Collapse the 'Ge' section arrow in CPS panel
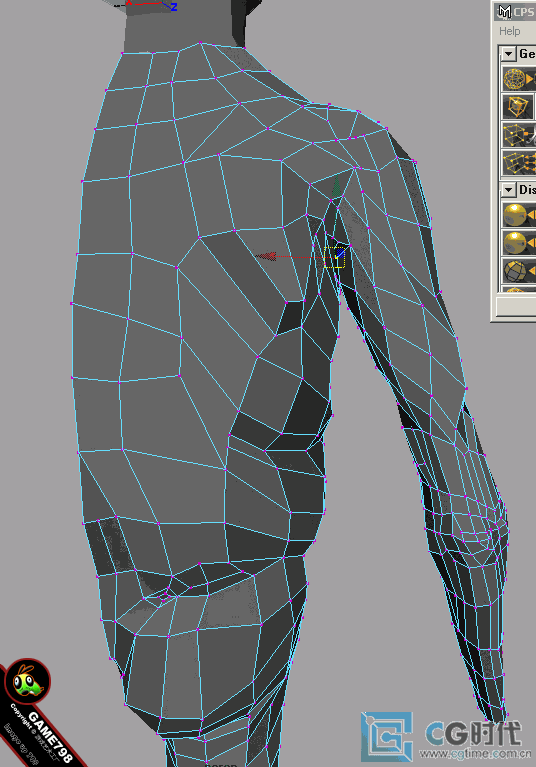This screenshot has height=767, width=536. tap(509, 53)
